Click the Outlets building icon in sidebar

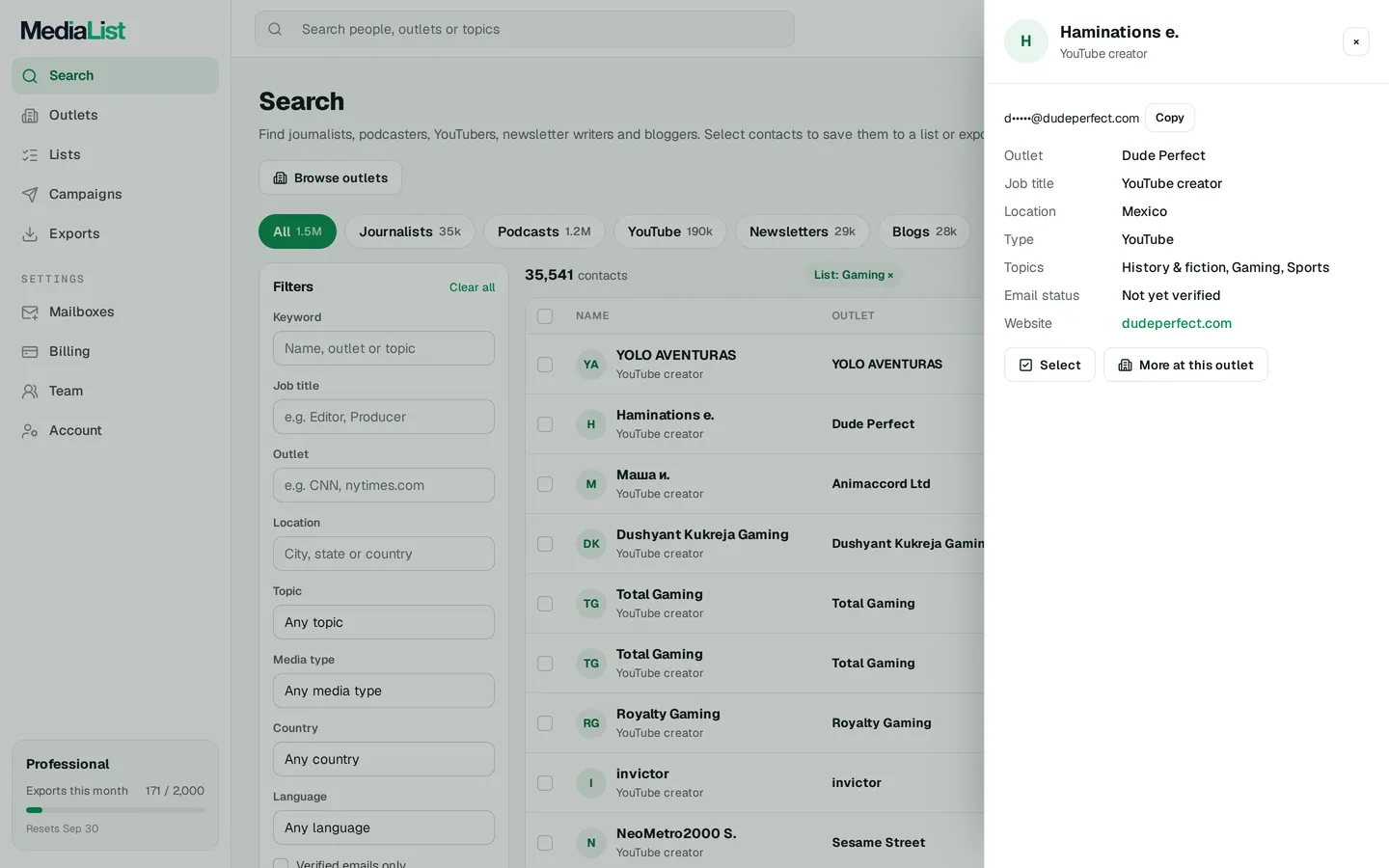point(30,116)
